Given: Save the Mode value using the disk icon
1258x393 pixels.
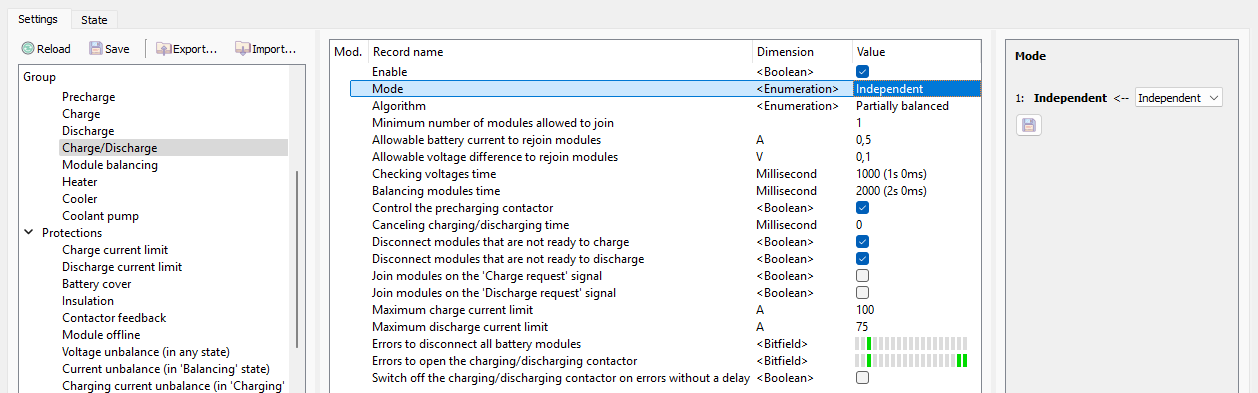Looking at the screenshot, I should point(1027,125).
